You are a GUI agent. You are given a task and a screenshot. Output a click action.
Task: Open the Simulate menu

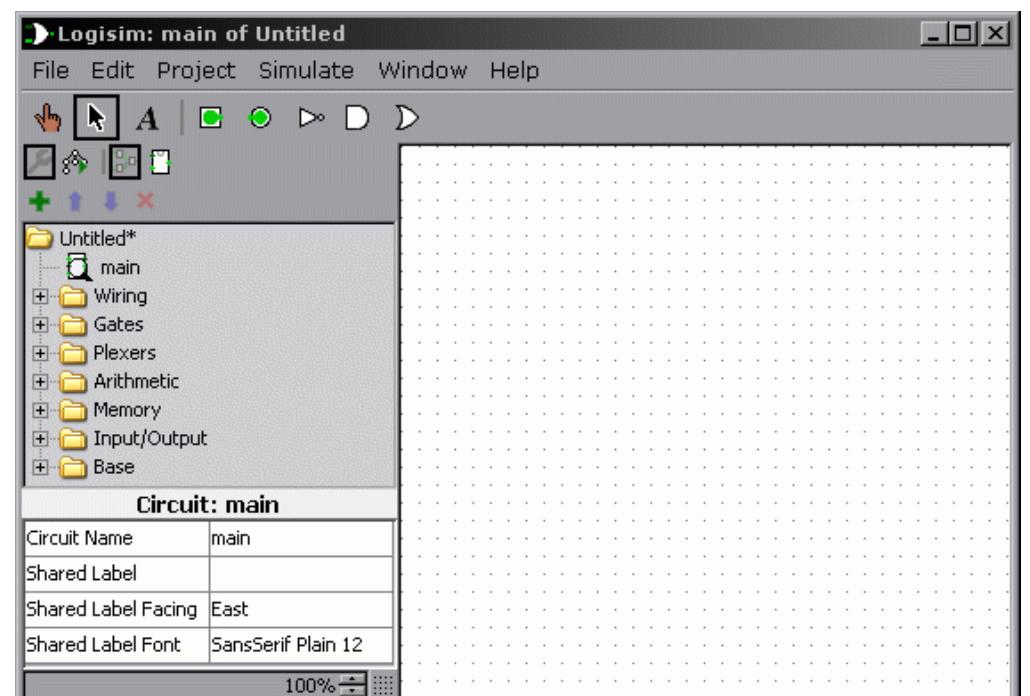click(x=306, y=70)
